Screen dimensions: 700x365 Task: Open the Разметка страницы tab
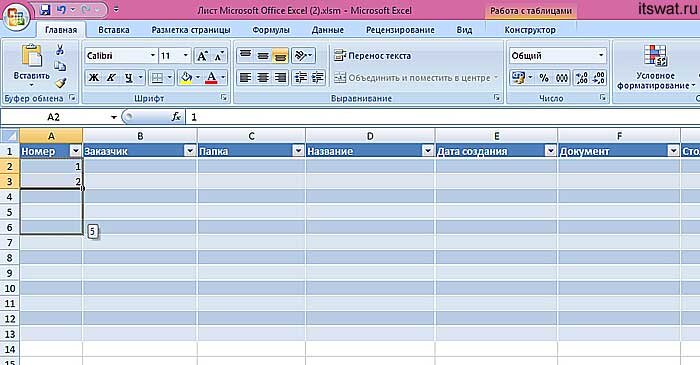(191, 30)
